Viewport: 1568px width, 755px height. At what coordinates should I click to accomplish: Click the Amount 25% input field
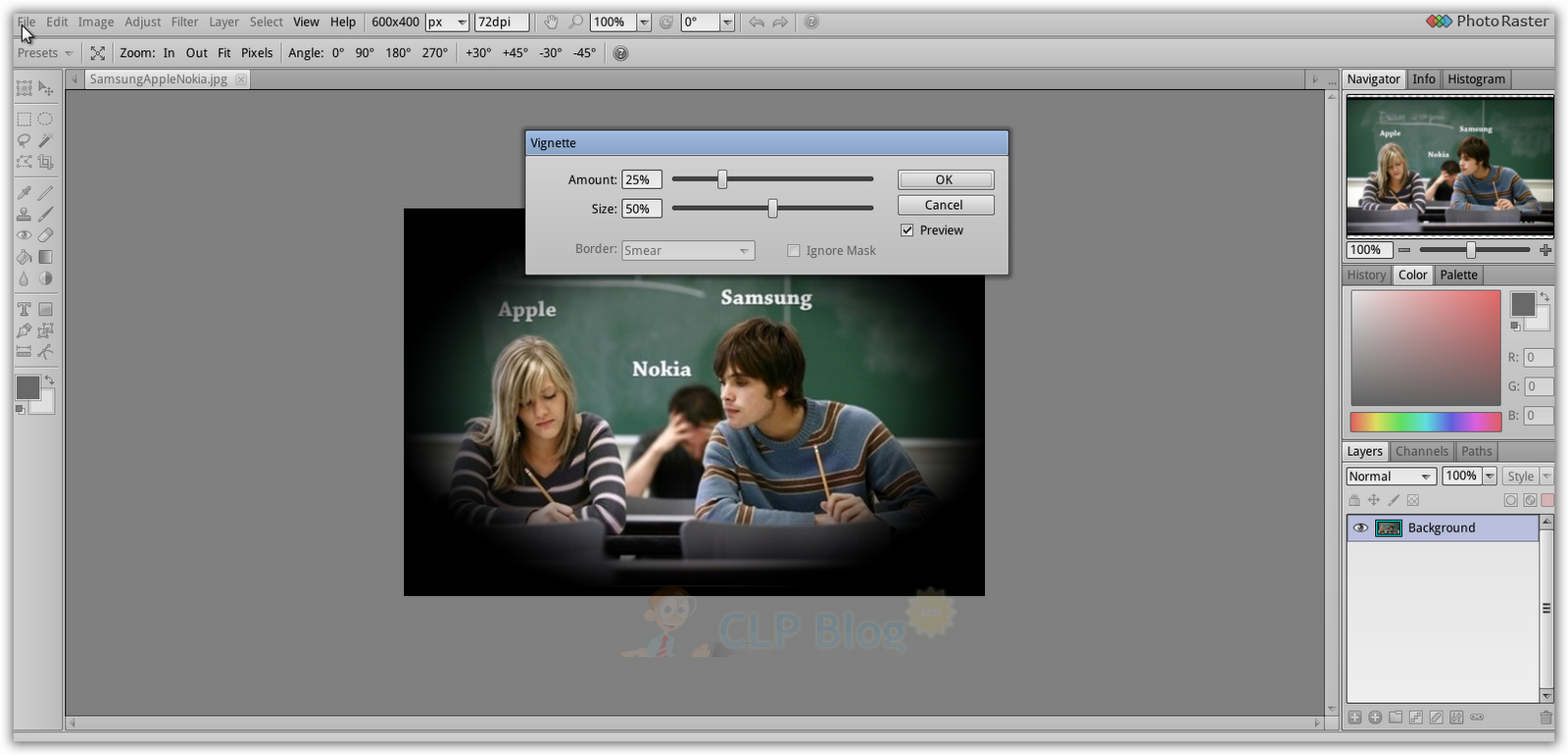click(642, 179)
